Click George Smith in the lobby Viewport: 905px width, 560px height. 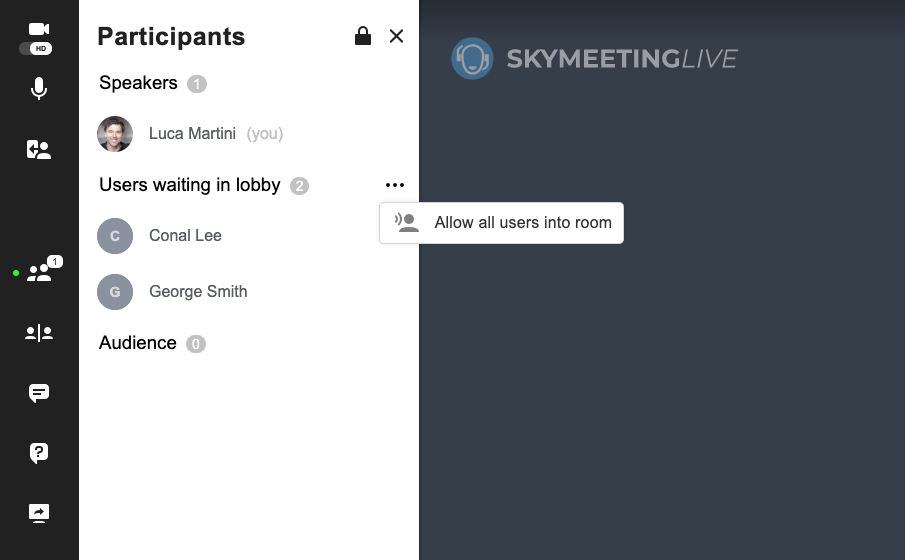(198, 292)
